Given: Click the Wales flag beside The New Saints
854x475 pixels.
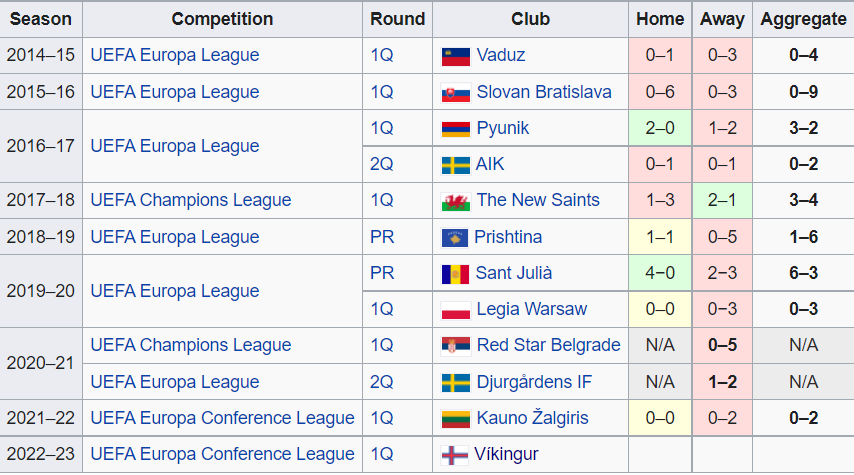Looking at the screenshot, I should pyautogui.click(x=455, y=201).
